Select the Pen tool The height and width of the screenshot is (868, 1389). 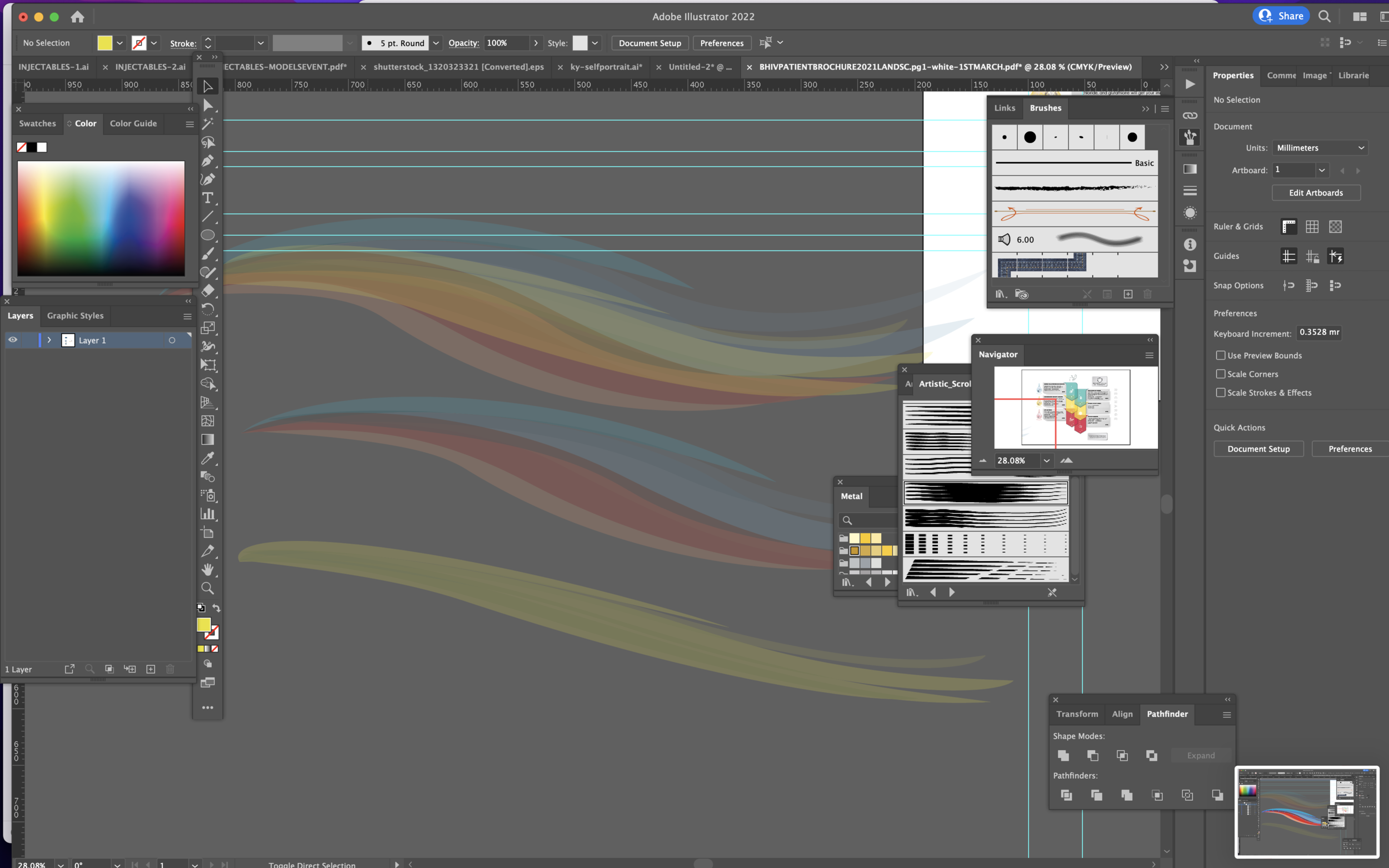tap(208, 160)
